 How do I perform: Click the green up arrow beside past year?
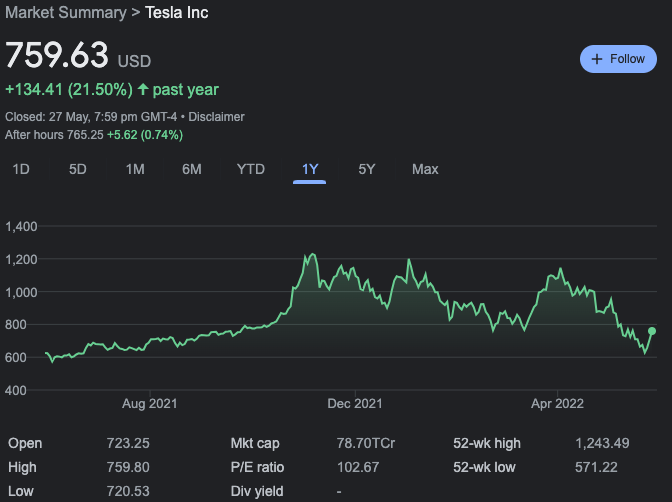143,90
